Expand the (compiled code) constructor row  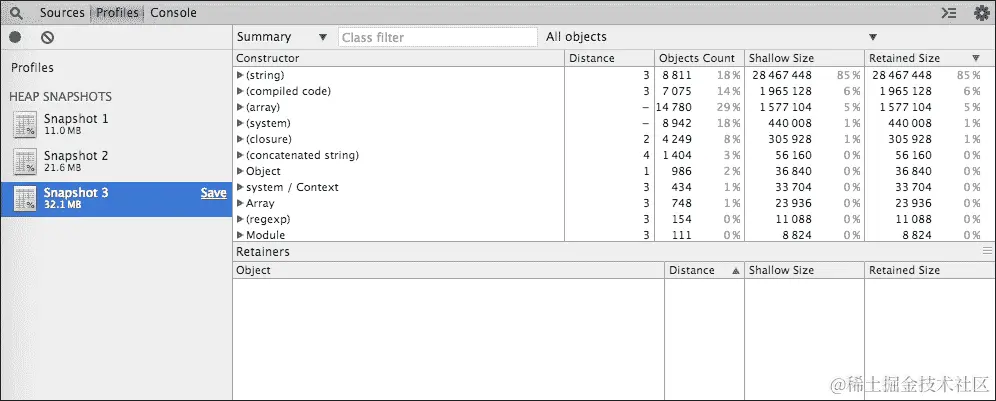pos(240,91)
